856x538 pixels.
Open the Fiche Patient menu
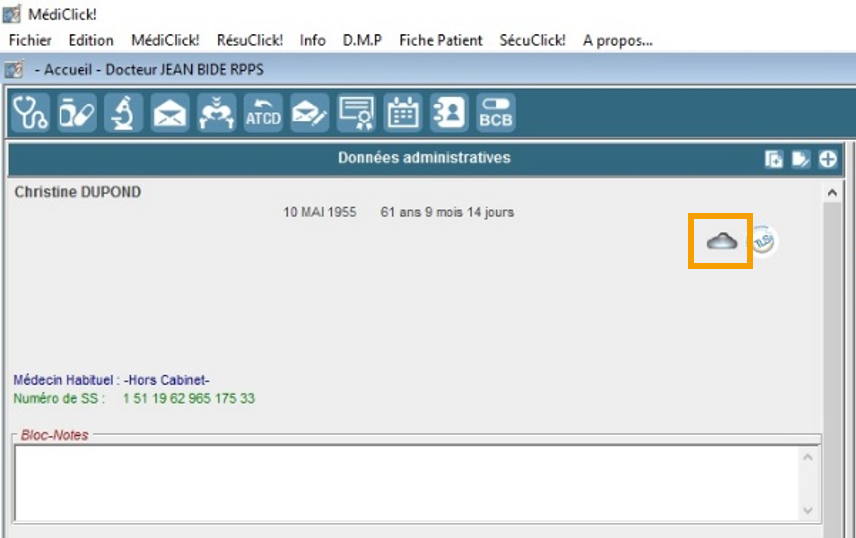point(440,40)
